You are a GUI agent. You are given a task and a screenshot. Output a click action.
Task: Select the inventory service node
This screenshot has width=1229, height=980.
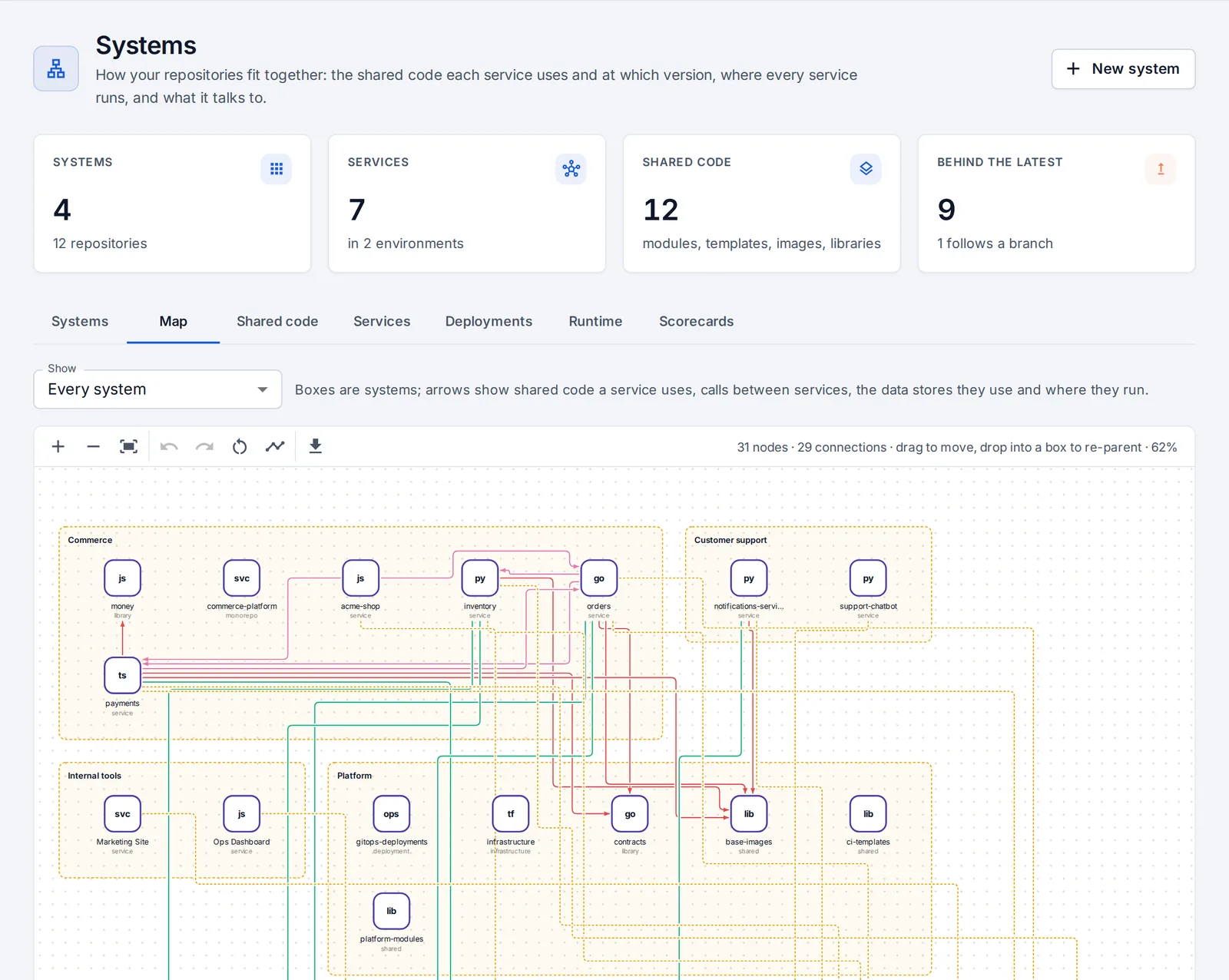[x=480, y=578]
